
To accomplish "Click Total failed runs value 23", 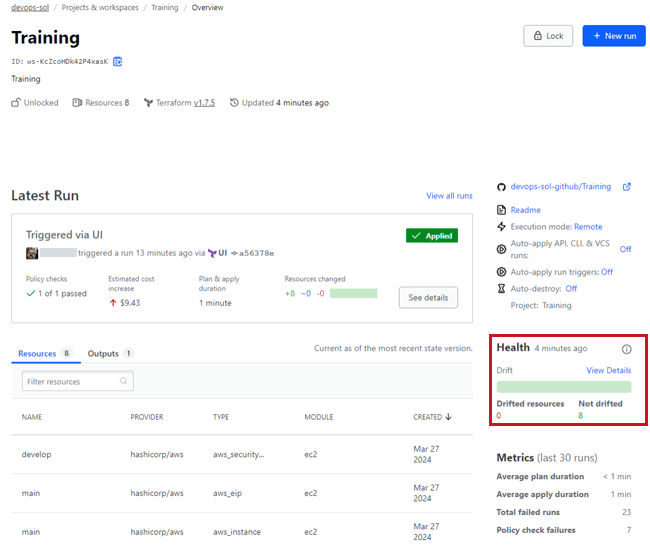I will click(x=626, y=512).
